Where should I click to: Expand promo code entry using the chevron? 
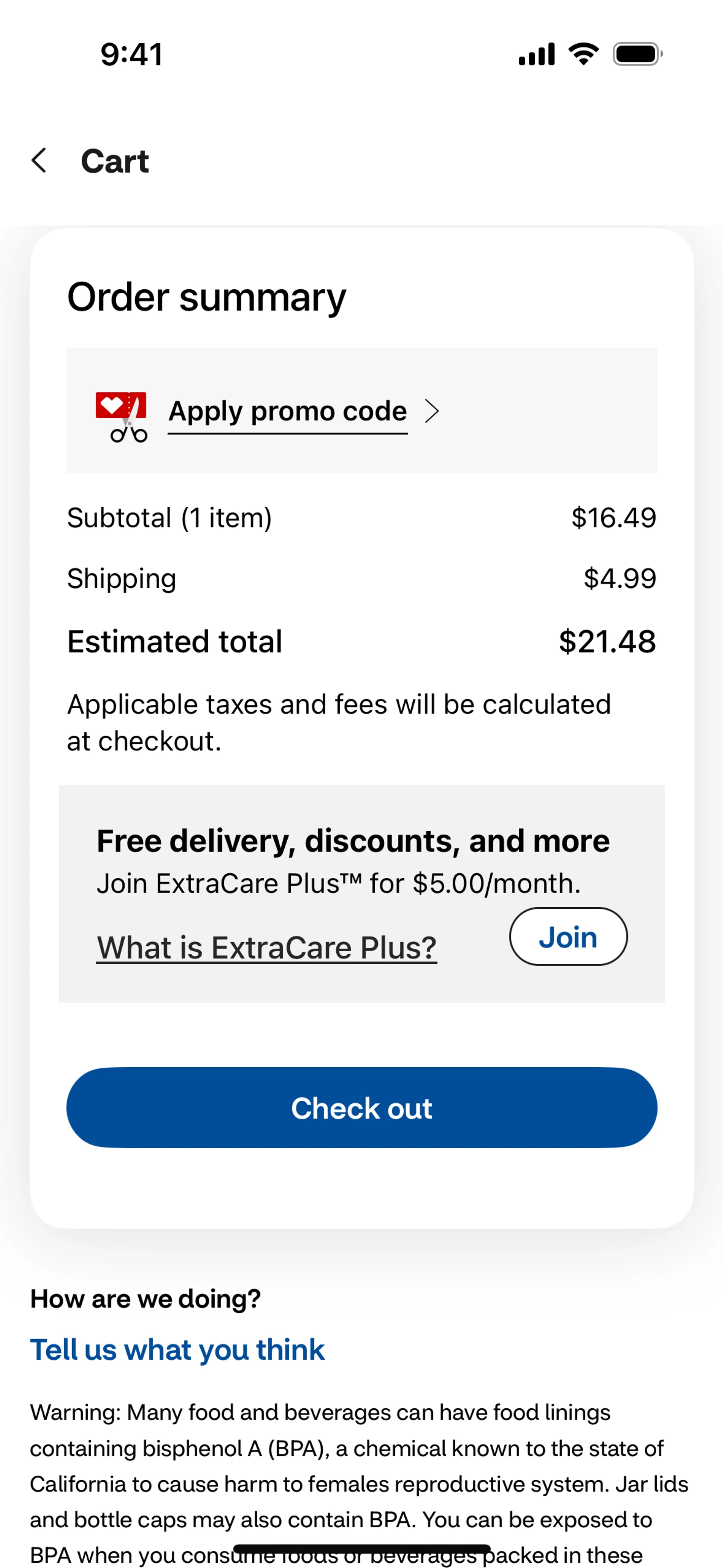tap(432, 411)
